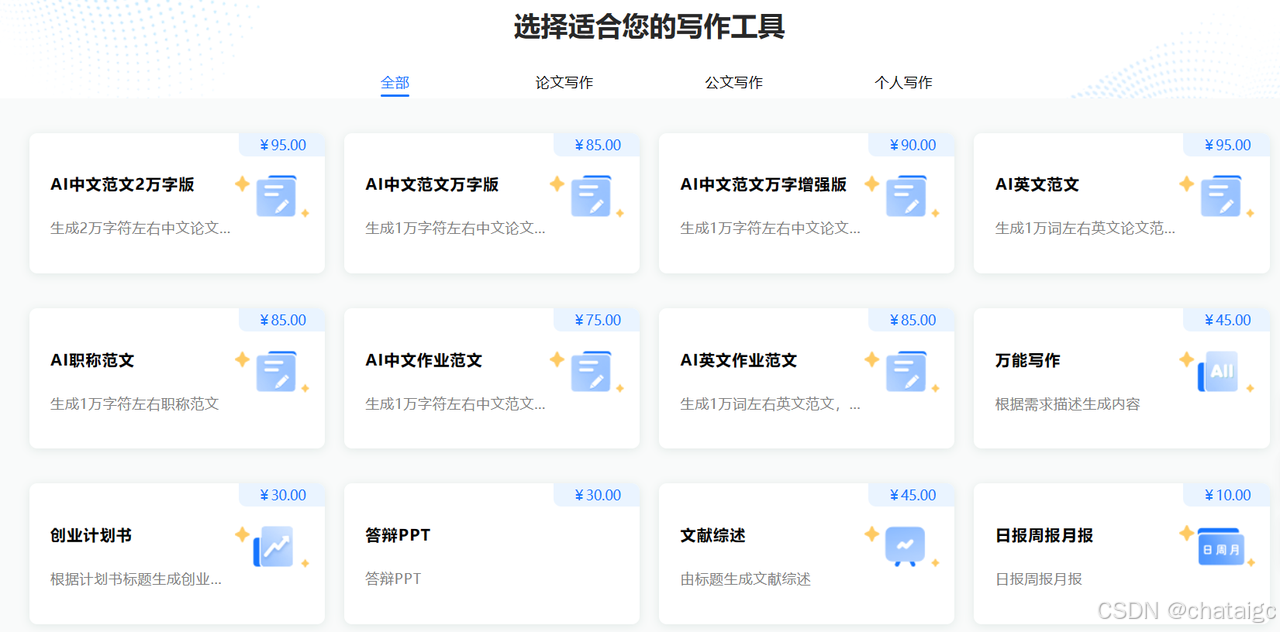1280x632 pixels.
Task: Switch to the 全部 tab
Action: pos(395,83)
